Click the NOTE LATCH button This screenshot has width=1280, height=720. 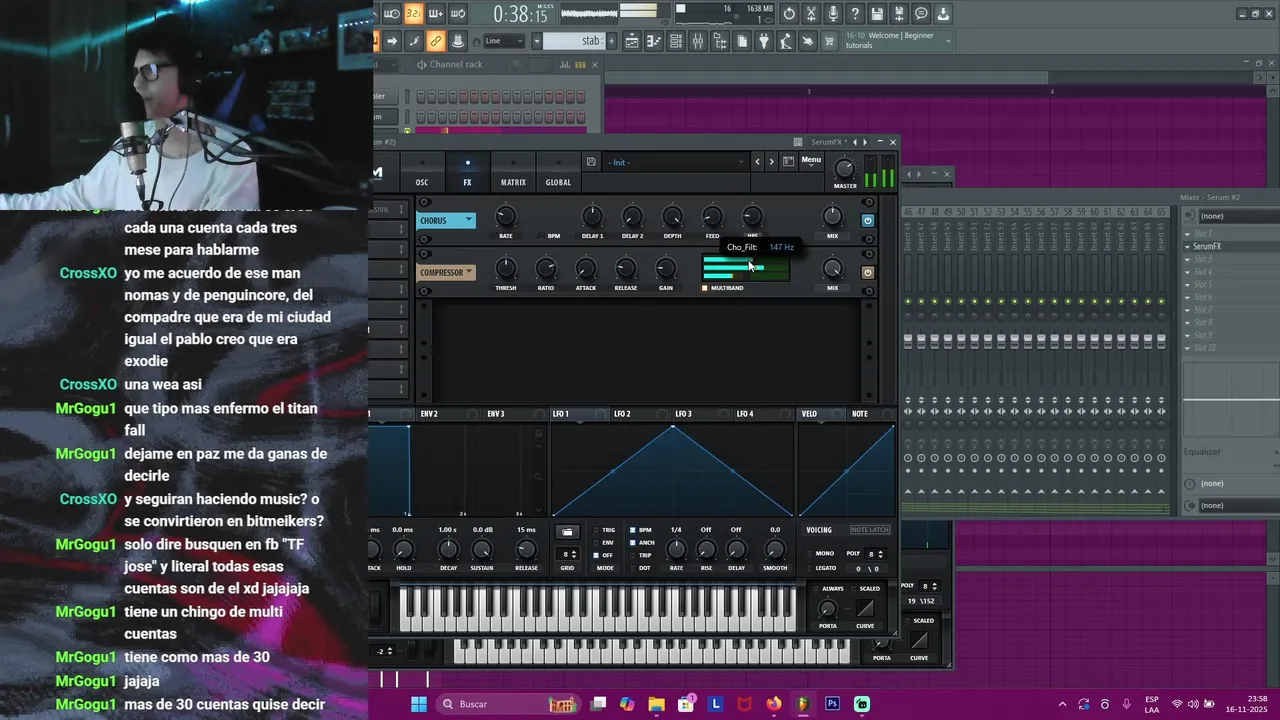(x=870, y=530)
